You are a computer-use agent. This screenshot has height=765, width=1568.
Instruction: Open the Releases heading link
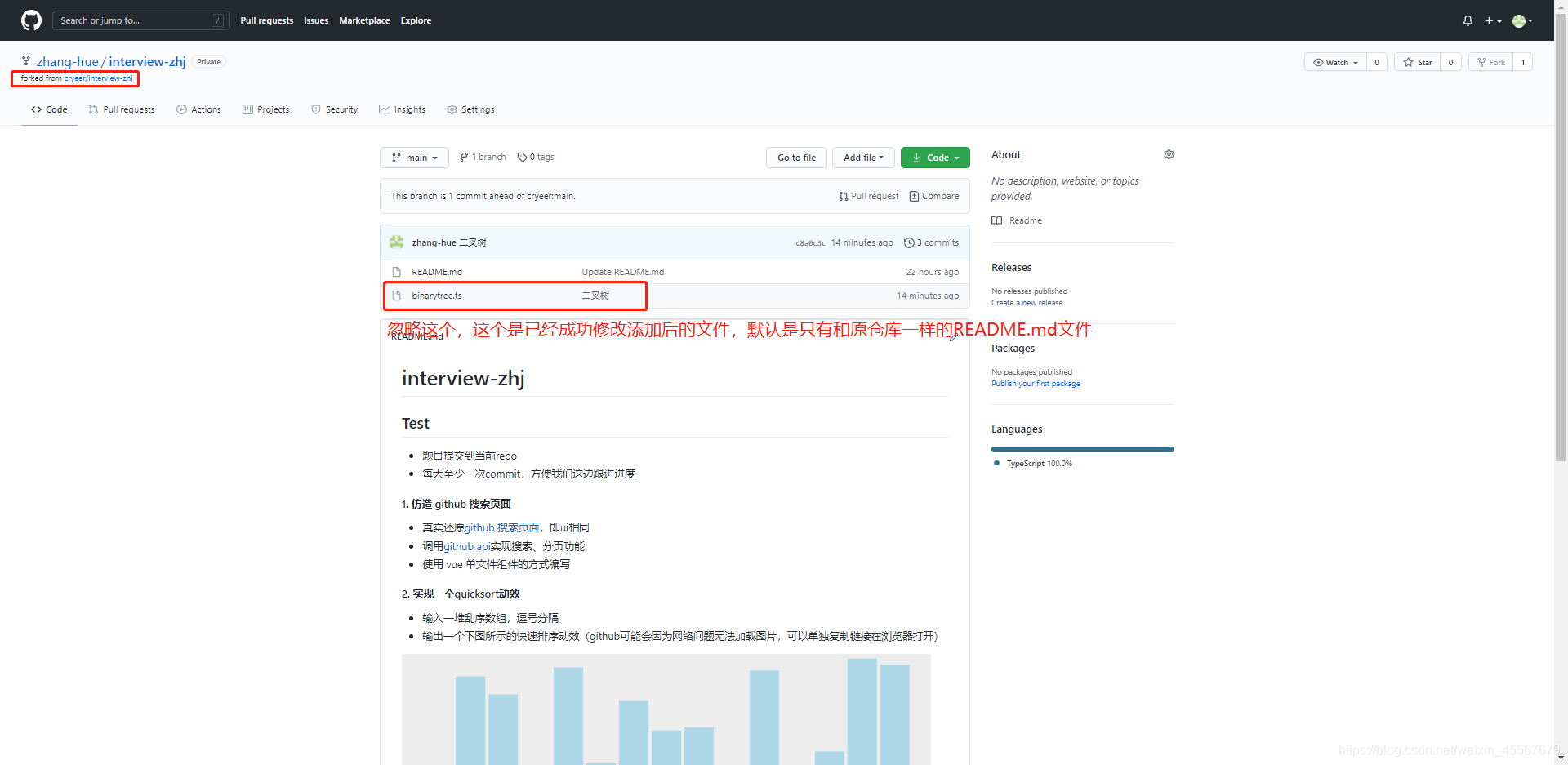(1011, 268)
